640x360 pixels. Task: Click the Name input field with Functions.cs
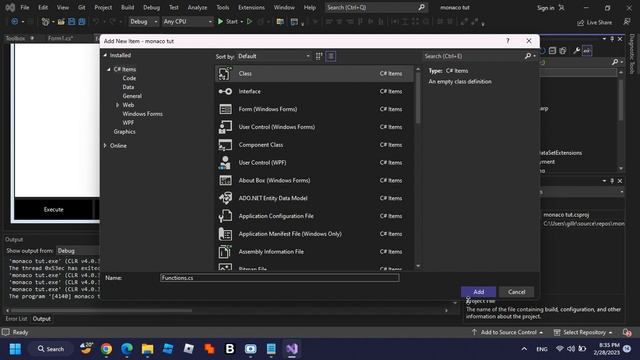click(280, 278)
